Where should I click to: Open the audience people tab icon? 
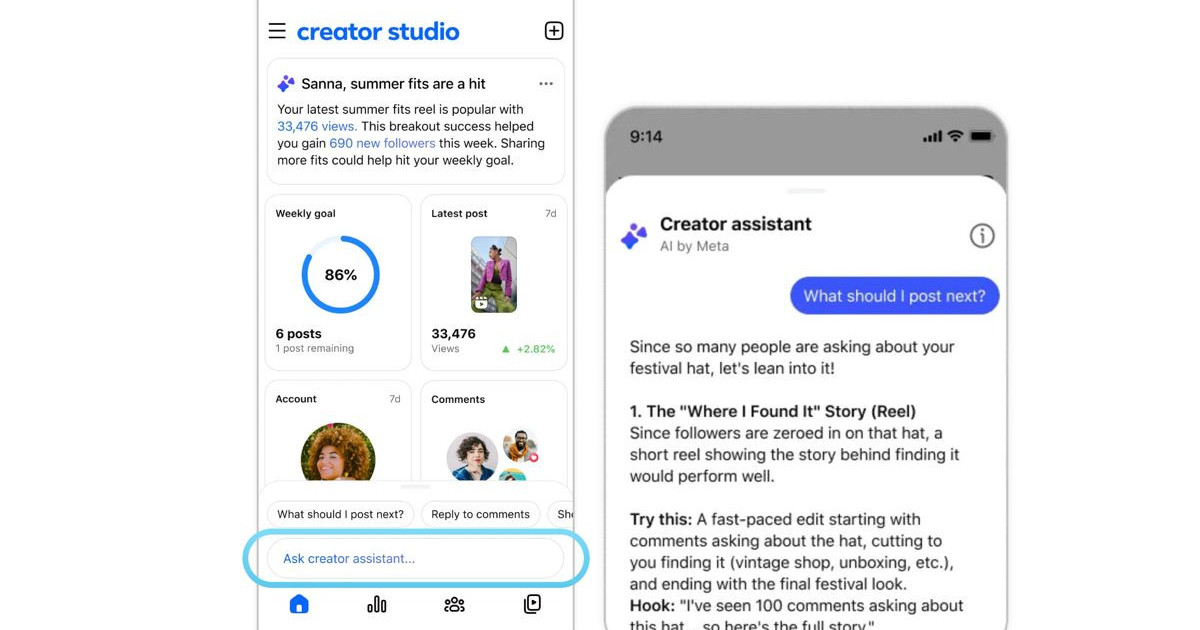point(454,604)
